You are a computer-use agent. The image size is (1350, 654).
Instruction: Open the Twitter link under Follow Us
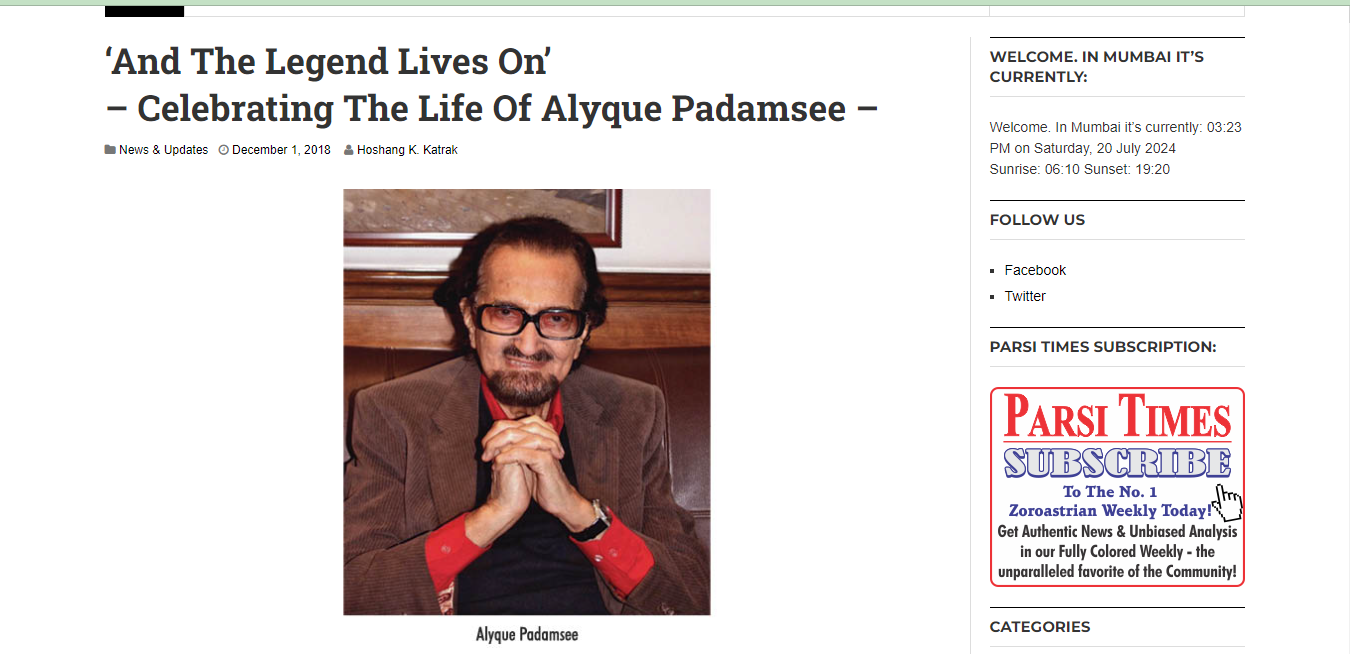pyautogui.click(x=1025, y=296)
